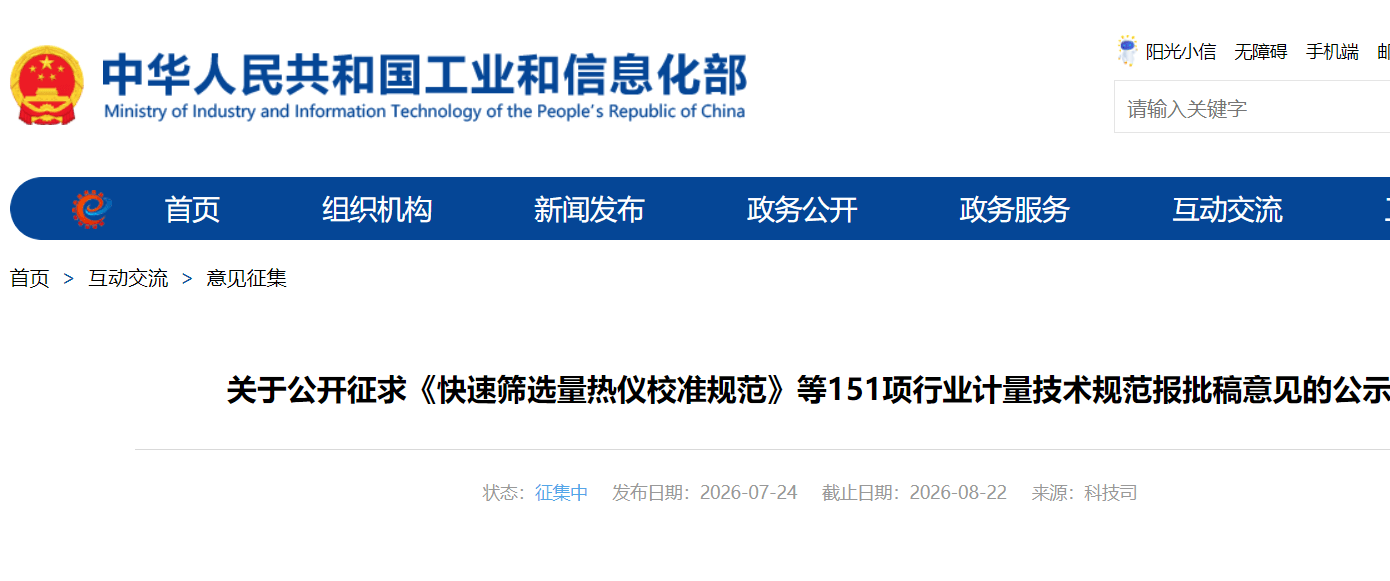
Task: Click the publish date 2026-07-24
Action: click(748, 493)
